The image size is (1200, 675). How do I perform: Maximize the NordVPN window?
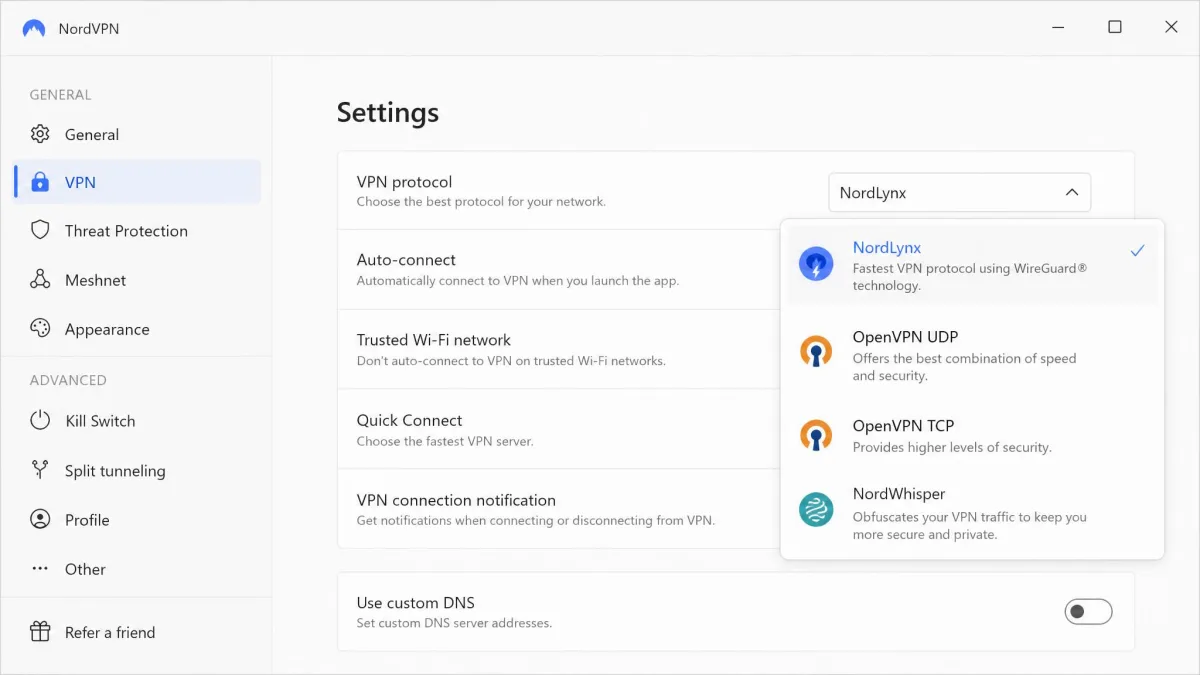pyautogui.click(x=1115, y=27)
